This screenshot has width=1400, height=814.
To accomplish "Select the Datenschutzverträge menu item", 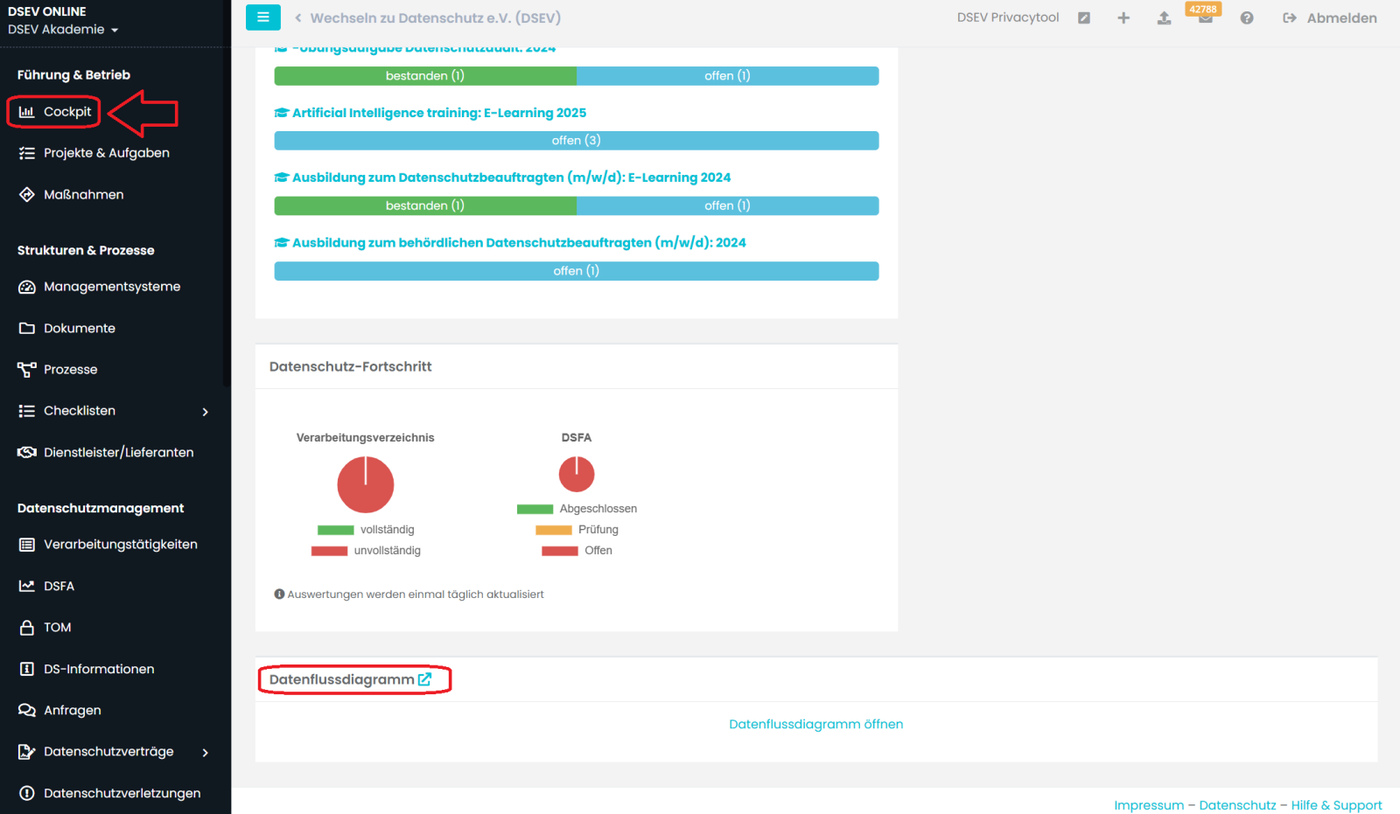I will pos(109,752).
